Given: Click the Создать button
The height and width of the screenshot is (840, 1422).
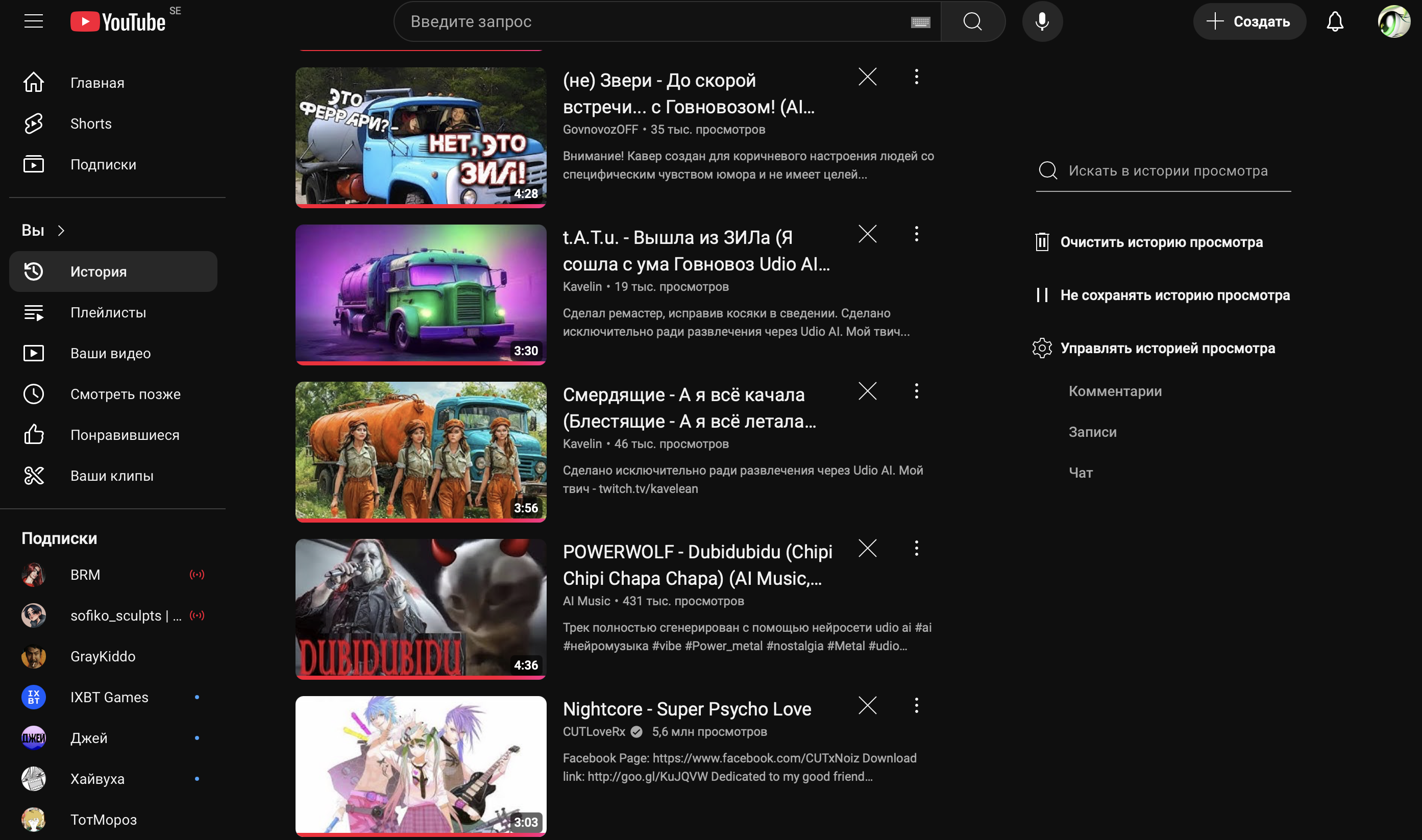Looking at the screenshot, I should [x=1249, y=21].
